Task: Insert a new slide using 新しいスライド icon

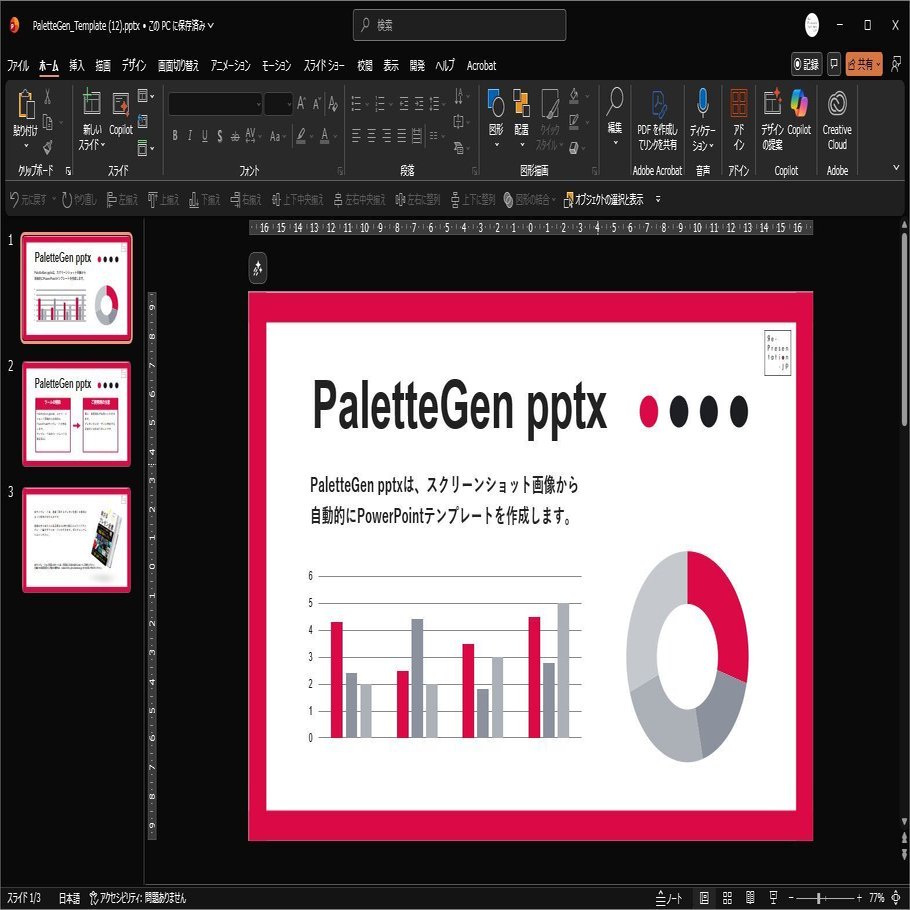Action: [x=92, y=103]
